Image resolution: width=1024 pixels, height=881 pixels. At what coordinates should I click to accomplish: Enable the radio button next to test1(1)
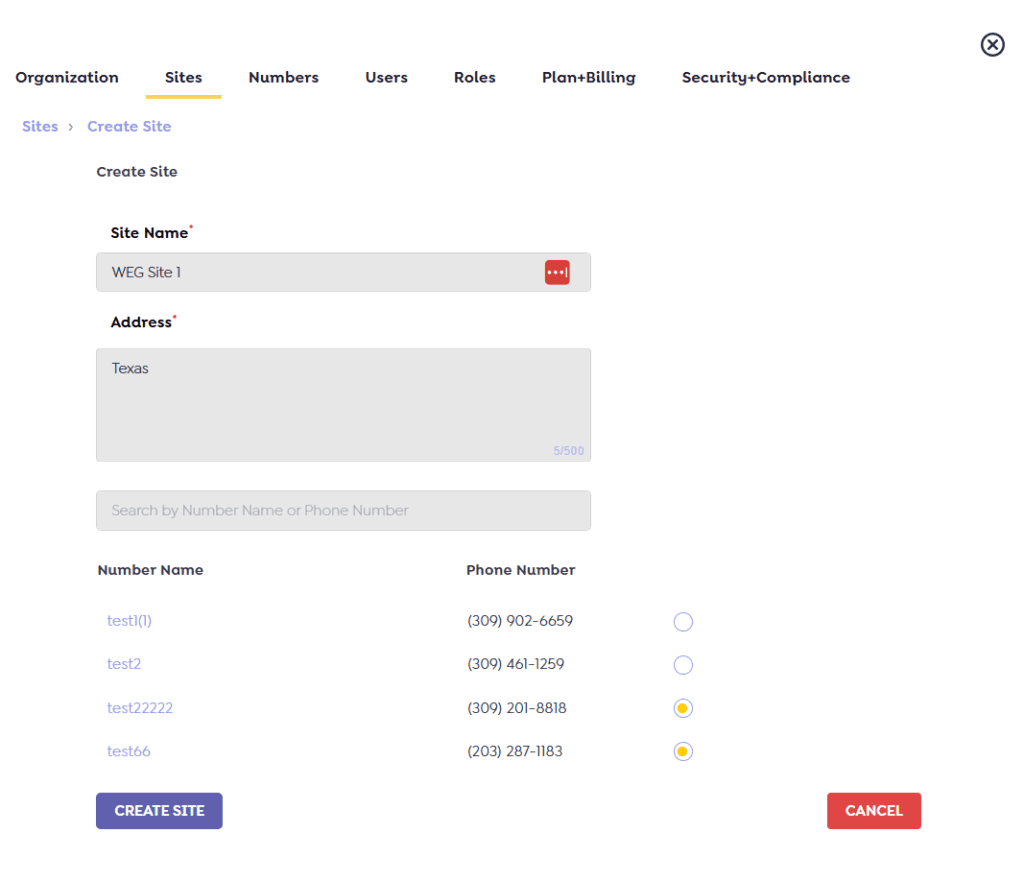click(x=683, y=621)
